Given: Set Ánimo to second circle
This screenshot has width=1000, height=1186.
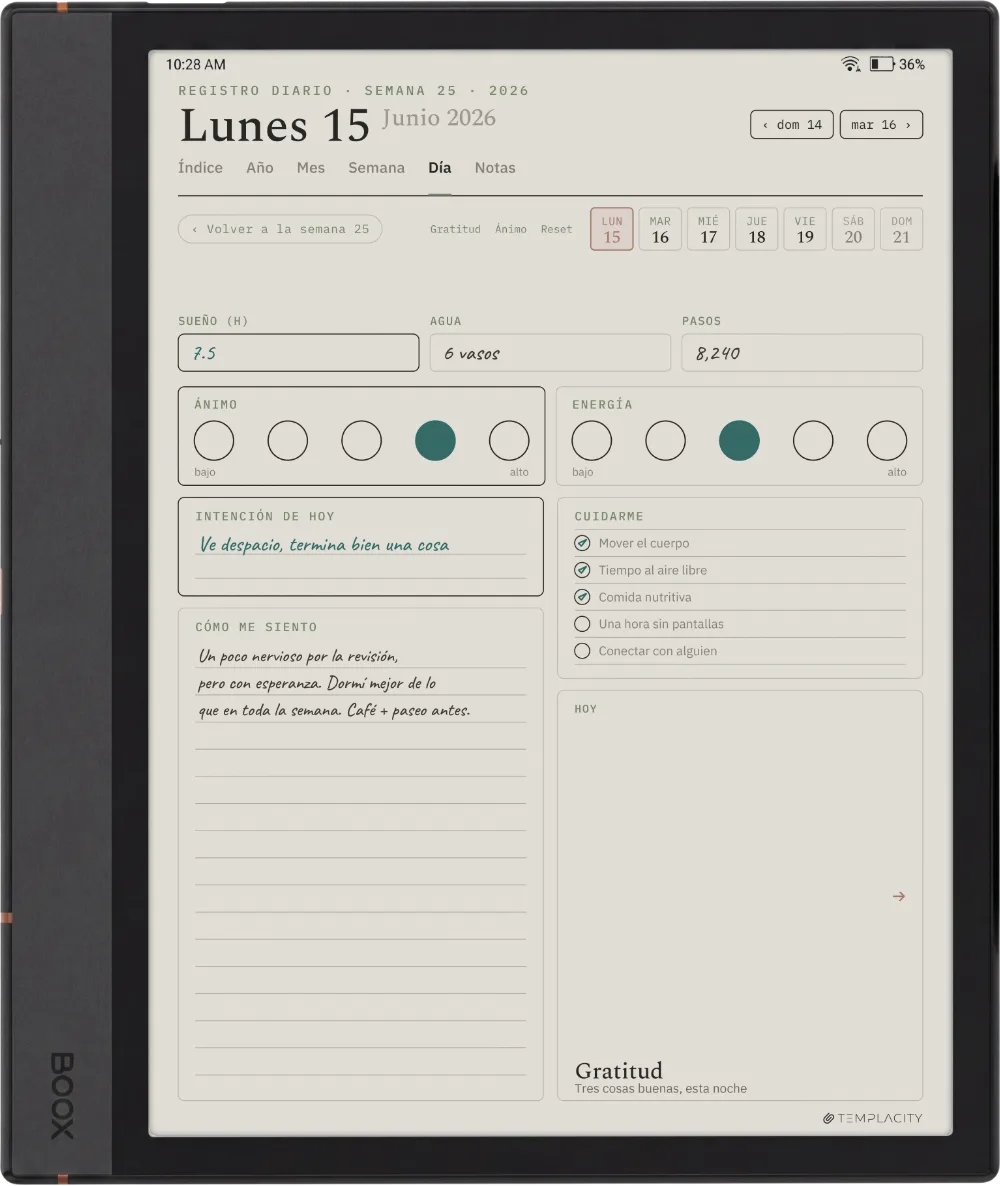Looking at the screenshot, I should point(287,441).
